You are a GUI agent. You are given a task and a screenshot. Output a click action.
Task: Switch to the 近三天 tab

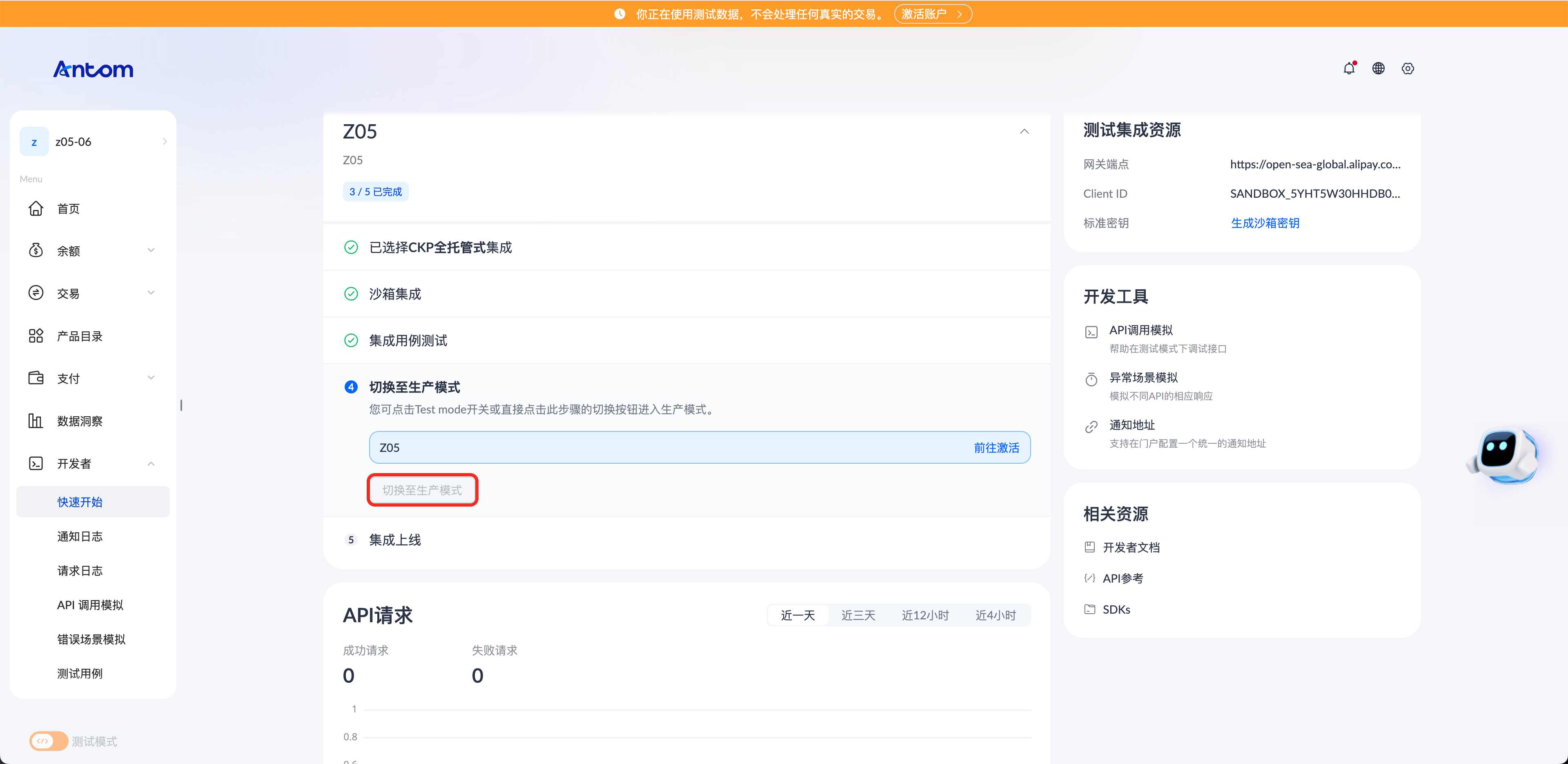(858, 615)
